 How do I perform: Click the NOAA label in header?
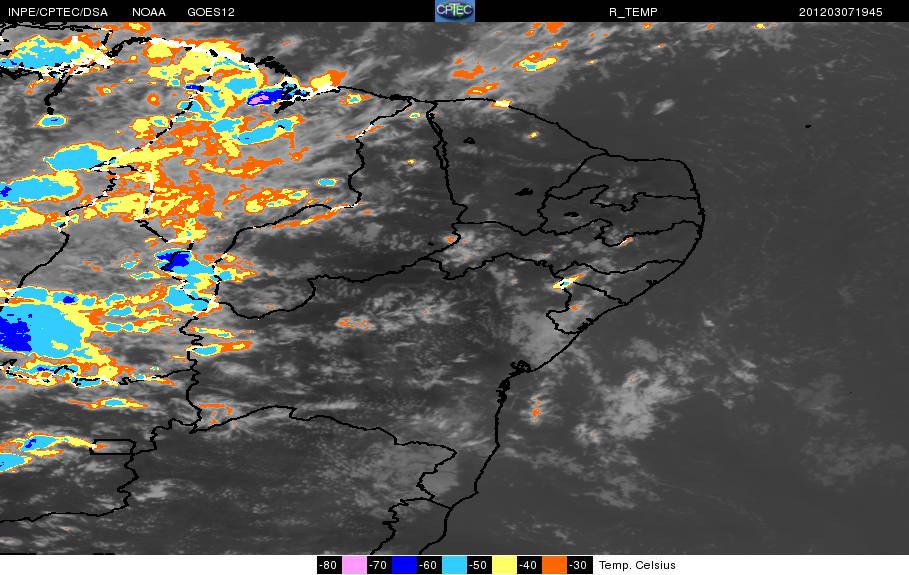point(149,12)
